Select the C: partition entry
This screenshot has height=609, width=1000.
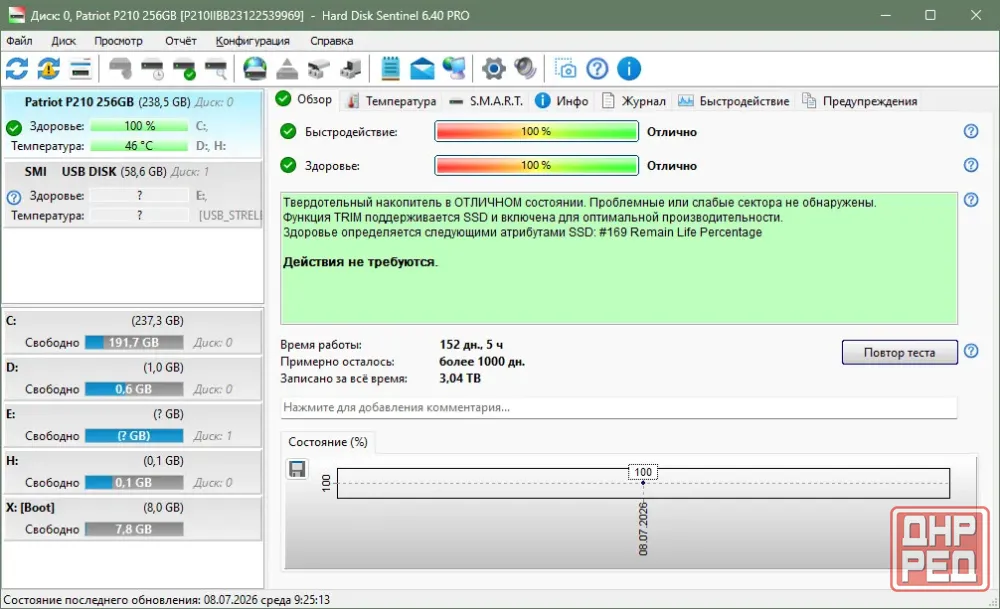(133, 332)
